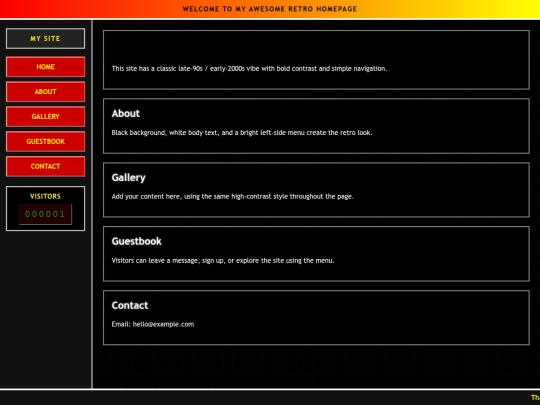Viewport: 540px width, 405px height.
Task: Go to the About menu link
Action: point(45,92)
